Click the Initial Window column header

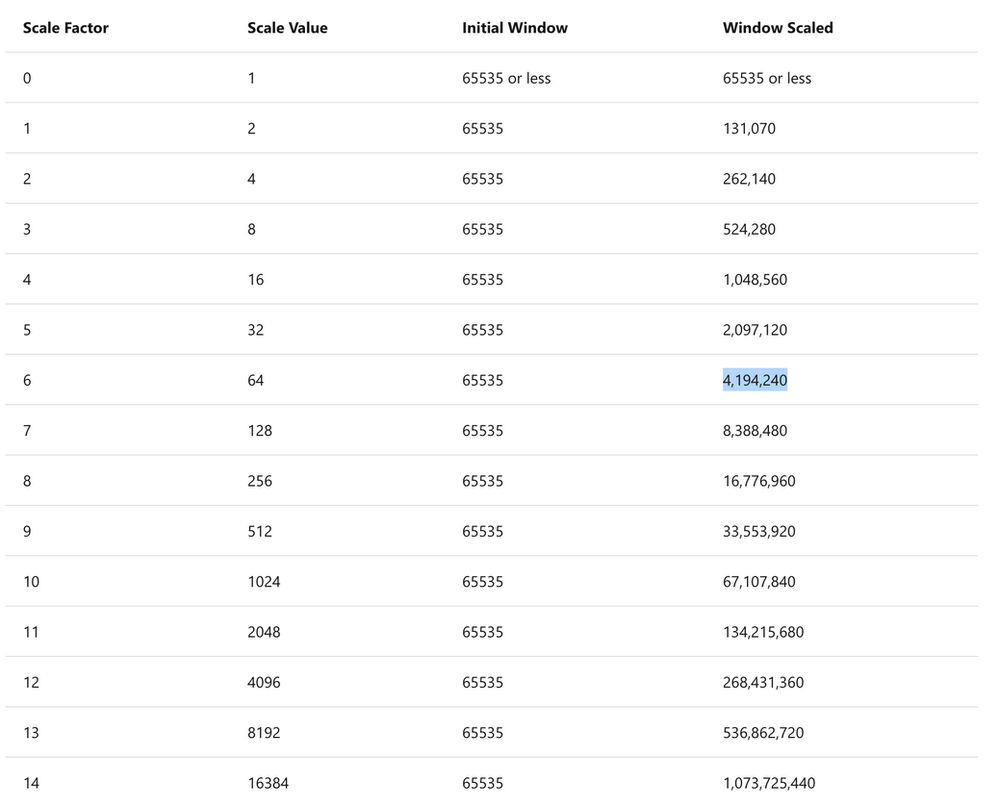[514, 28]
